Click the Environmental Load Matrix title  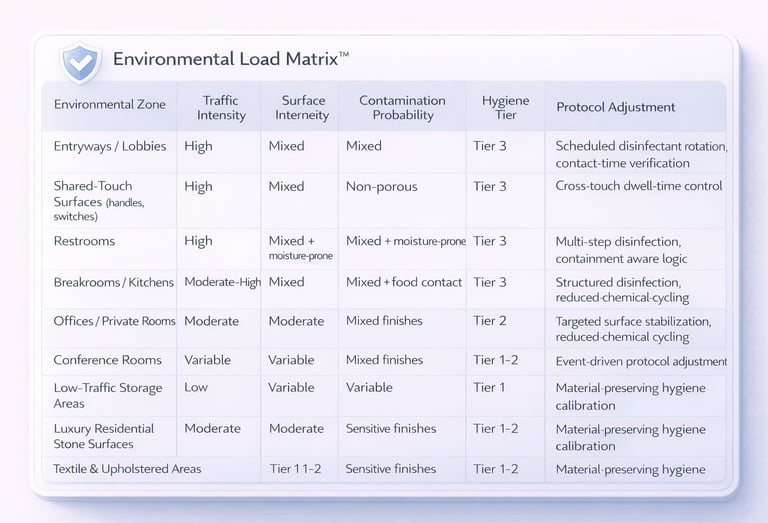coord(231,59)
